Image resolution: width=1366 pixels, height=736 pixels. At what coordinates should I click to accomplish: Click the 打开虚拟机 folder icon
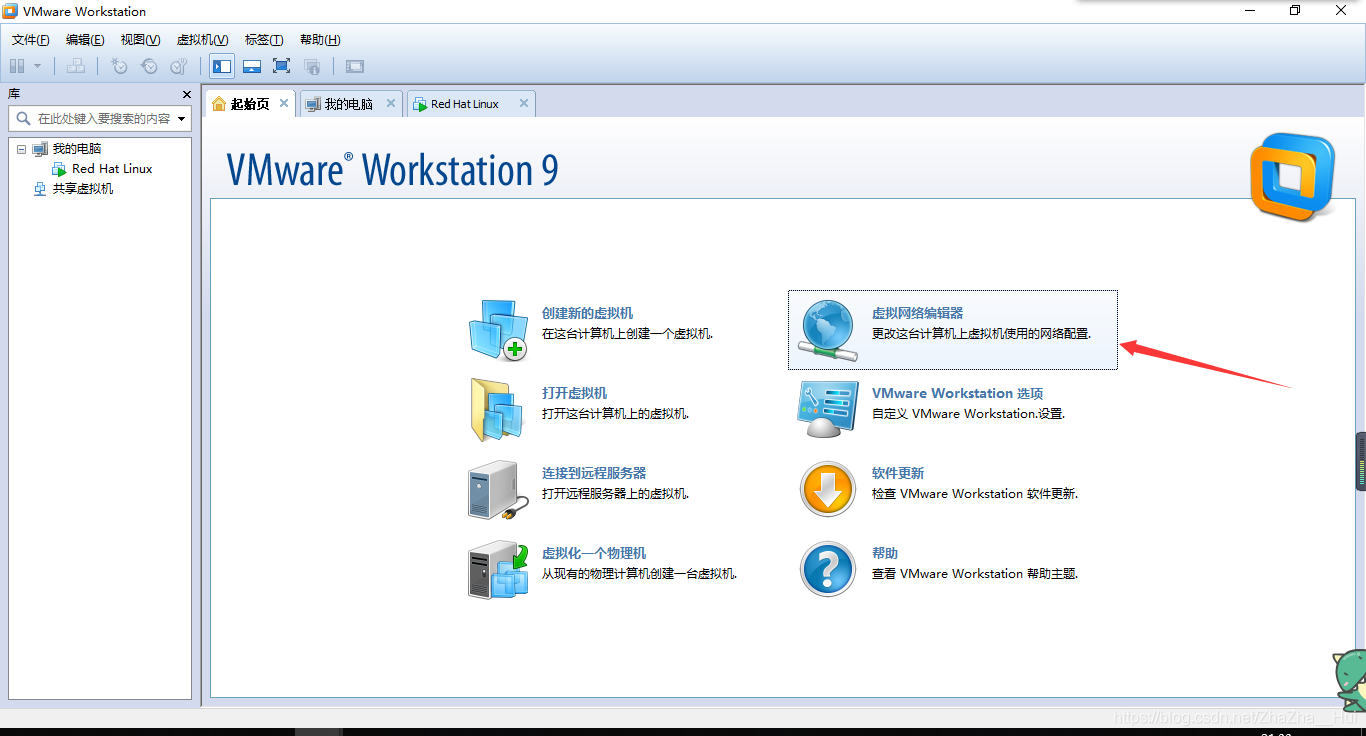[498, 410]
